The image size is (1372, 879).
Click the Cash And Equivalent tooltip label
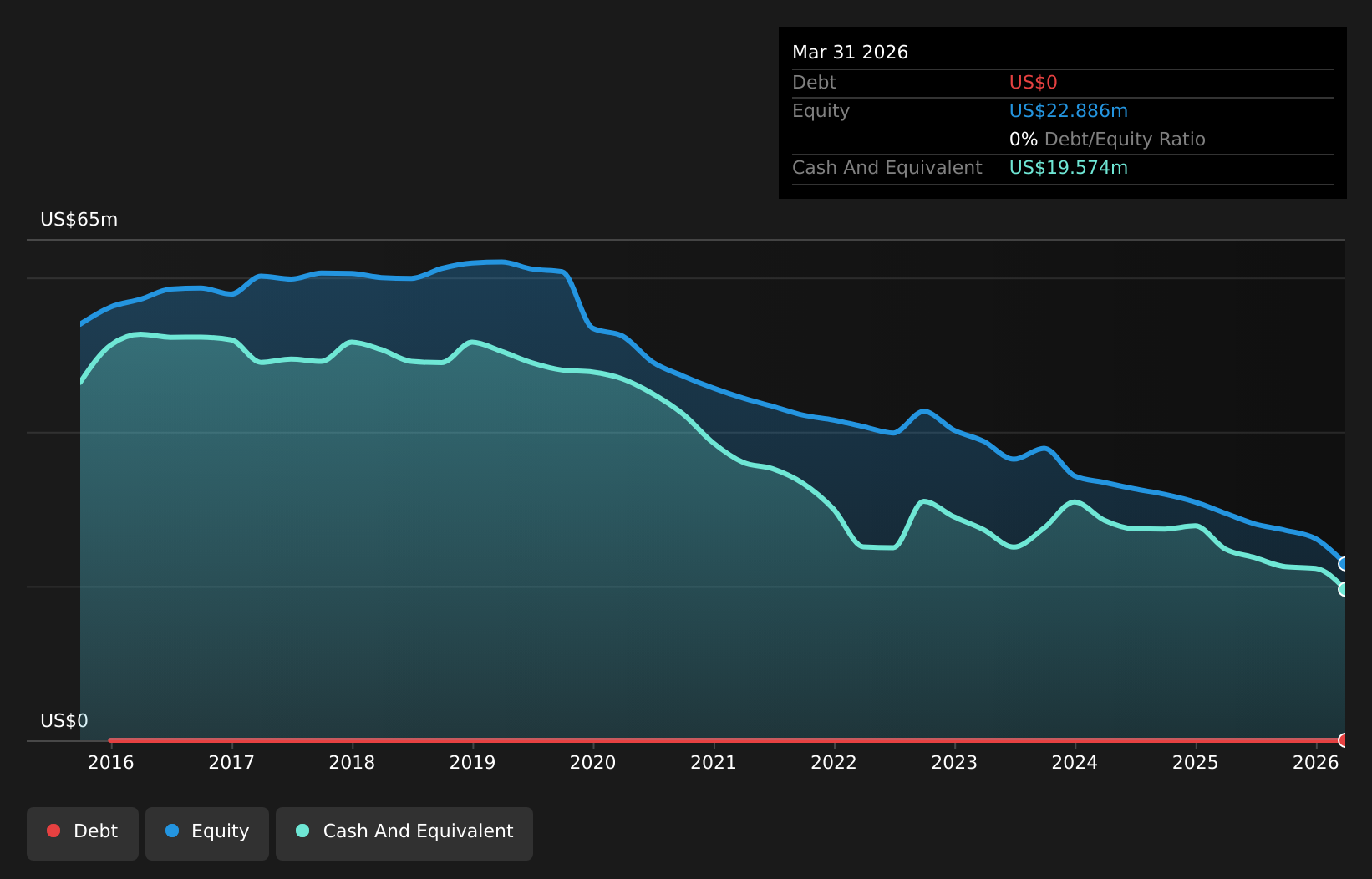[x=887, y=168]
